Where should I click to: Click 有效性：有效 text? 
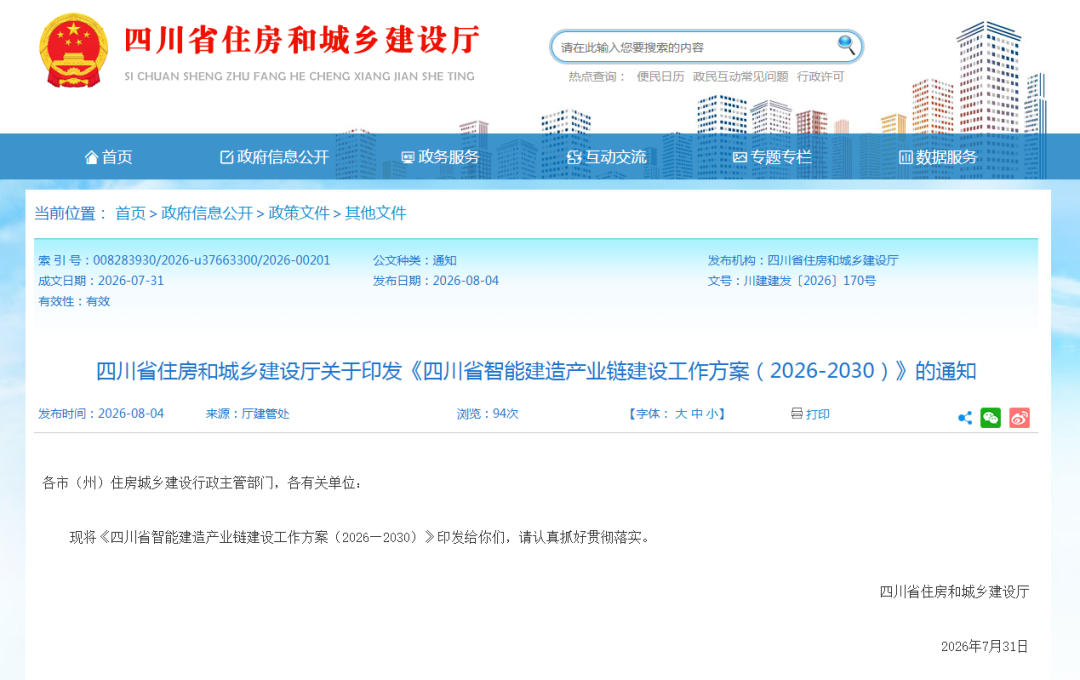(74, 301)
